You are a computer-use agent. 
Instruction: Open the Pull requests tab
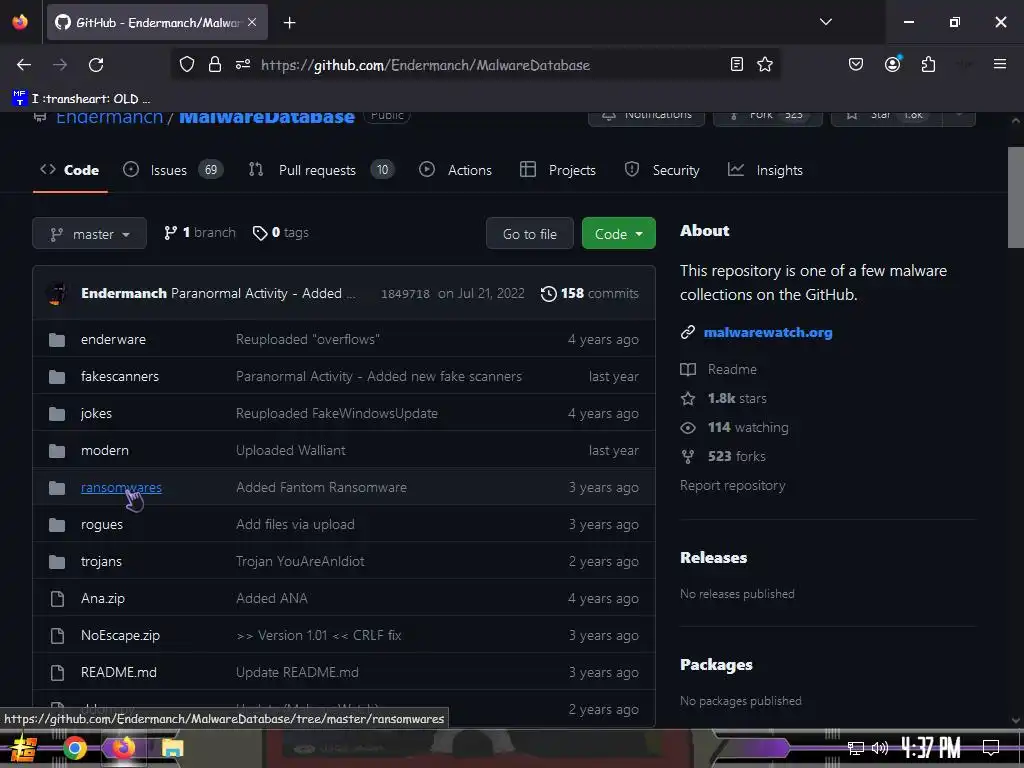pyautogui.click(x=321, y=170)
